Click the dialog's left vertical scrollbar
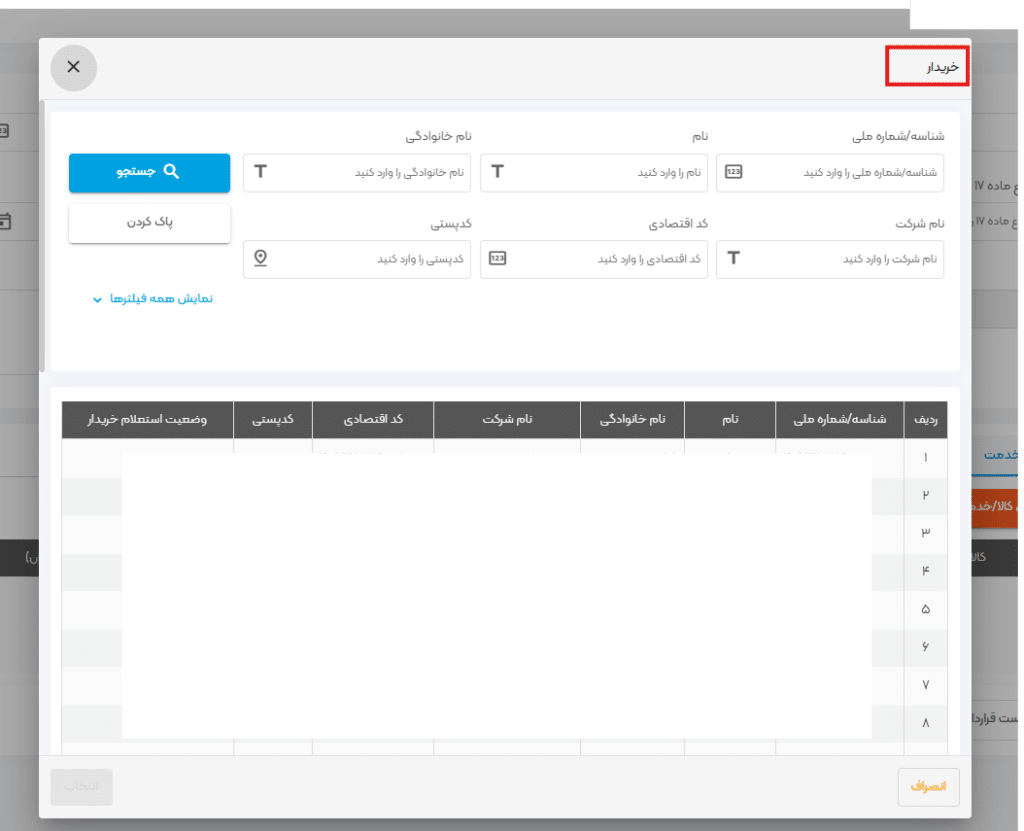This screenshot has width=1024, height=831. point(42,235)
